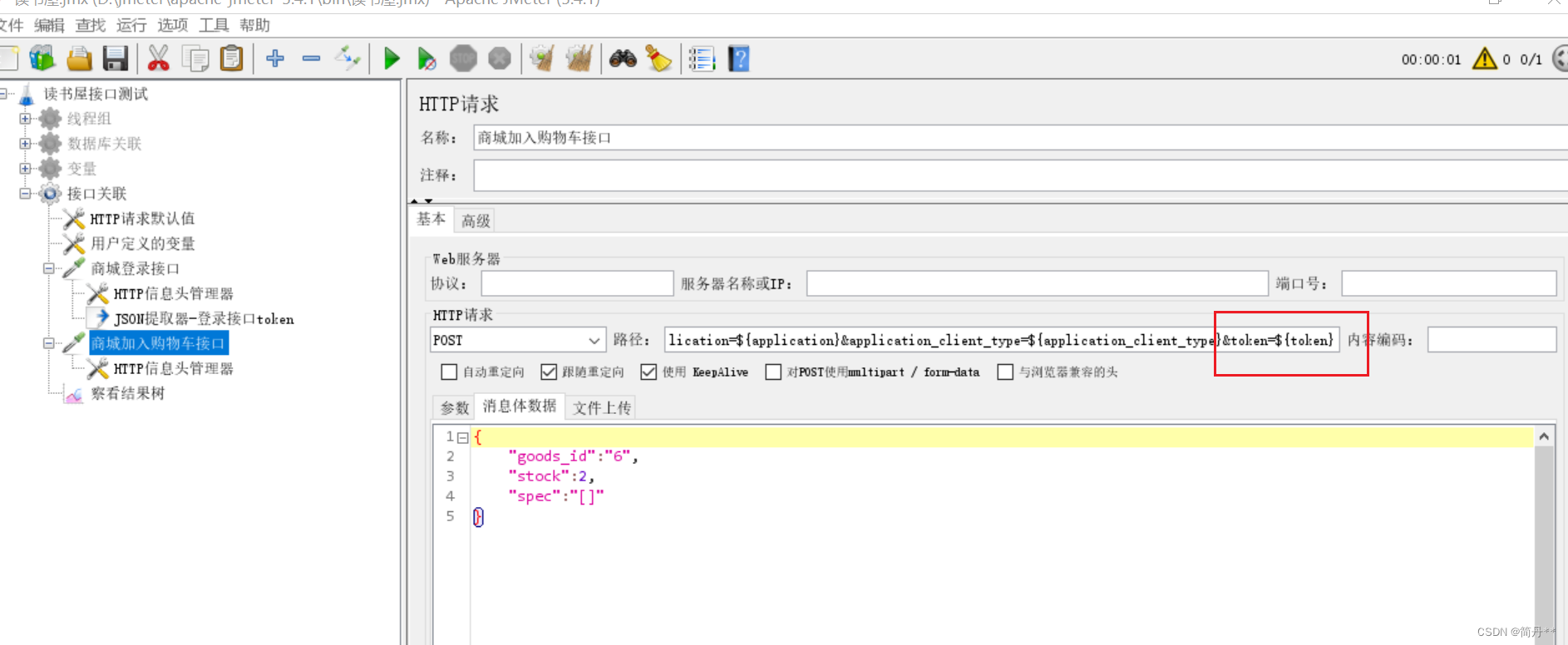
Task: Click the yellow warning triangle indicator
Action: (x=1485, y=59)
